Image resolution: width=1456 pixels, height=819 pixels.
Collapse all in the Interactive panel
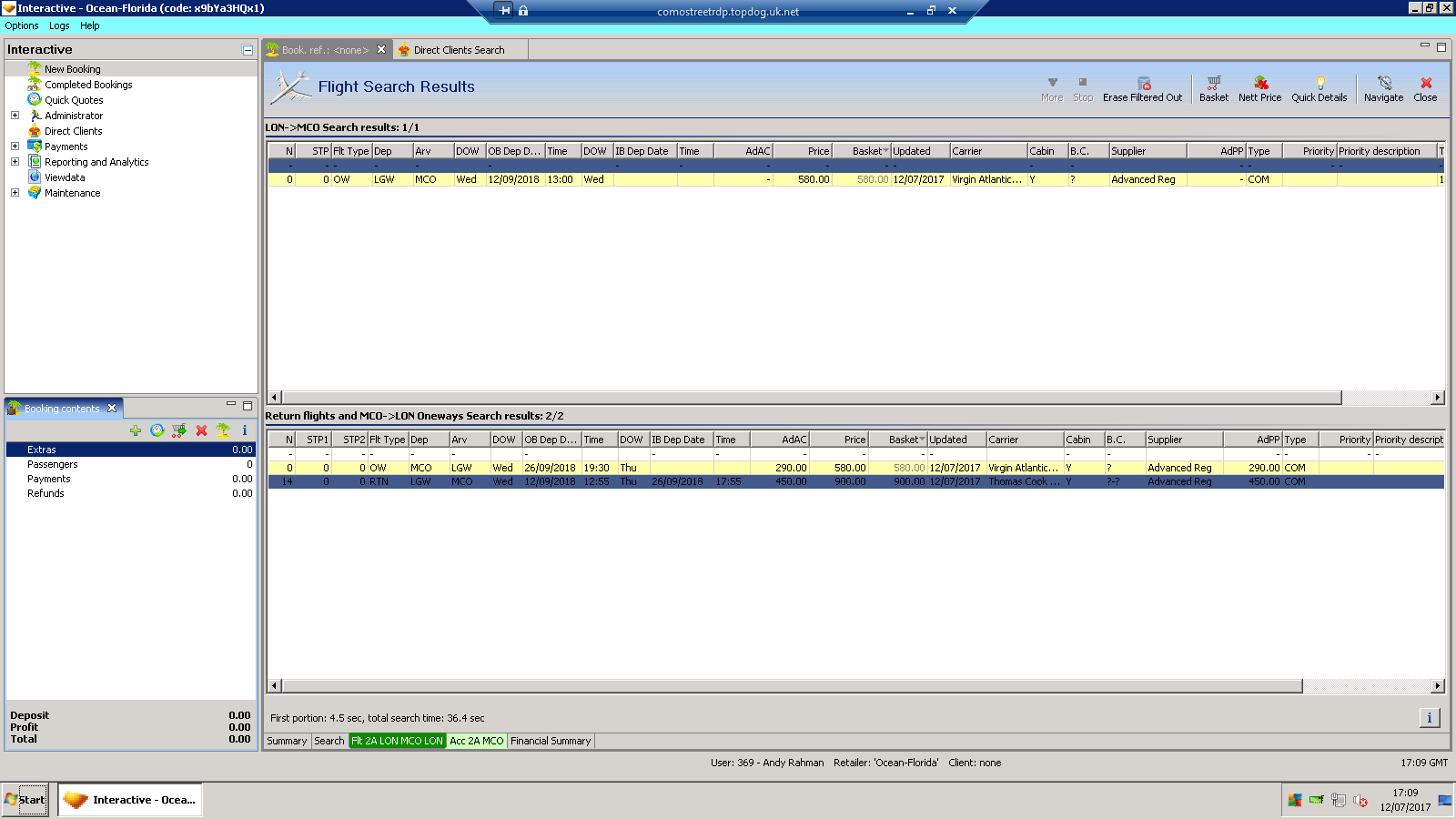pos(248,50)
